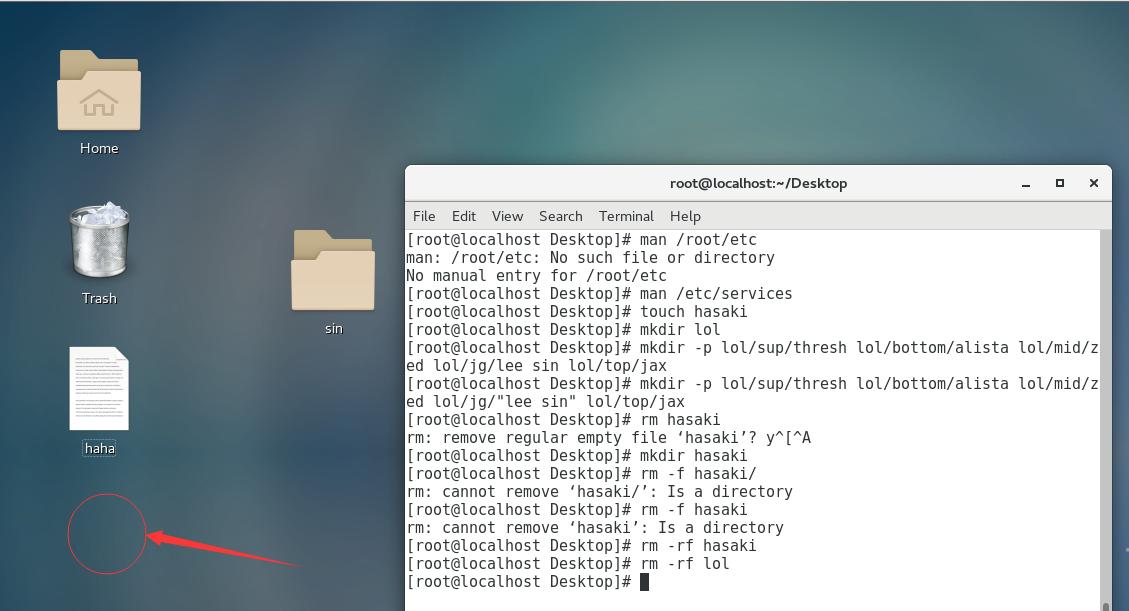Click the 'man /etc/services' command line
Image resolution: width=1129 pixels, height=611 pixels.
click(599, 294)
